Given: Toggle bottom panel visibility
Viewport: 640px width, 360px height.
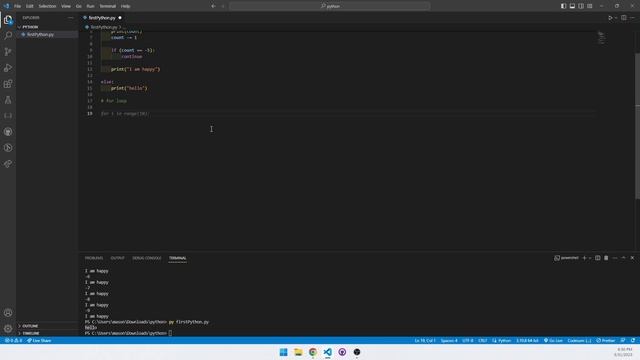Looking at the screenshot, I should coord(572,6).
